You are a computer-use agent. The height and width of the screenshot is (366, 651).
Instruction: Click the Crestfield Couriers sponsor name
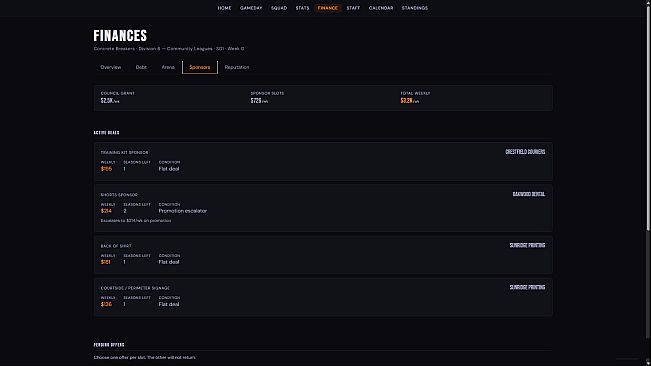click(x=525, y=152)
